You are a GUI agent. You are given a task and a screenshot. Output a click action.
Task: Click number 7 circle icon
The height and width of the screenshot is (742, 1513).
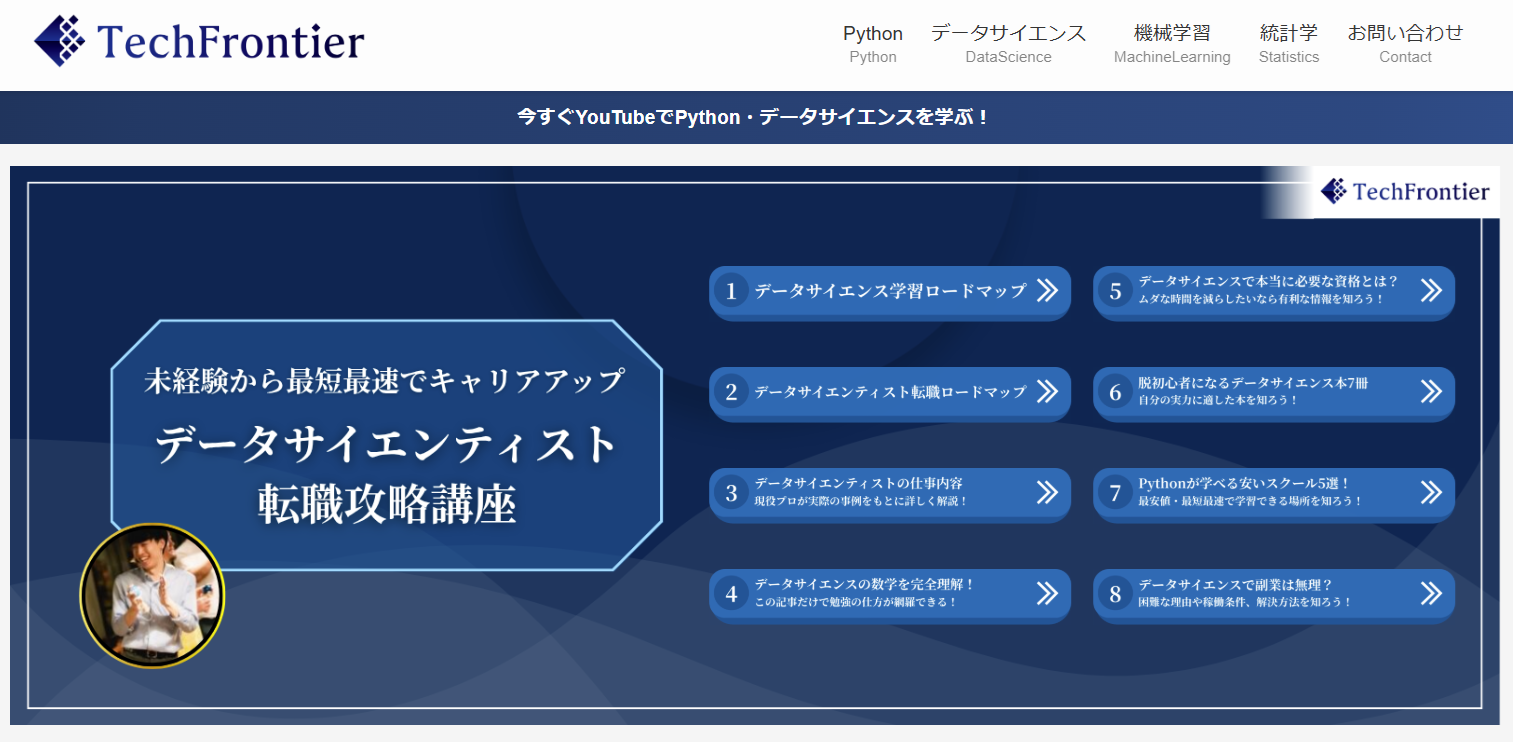point(1115,493)
